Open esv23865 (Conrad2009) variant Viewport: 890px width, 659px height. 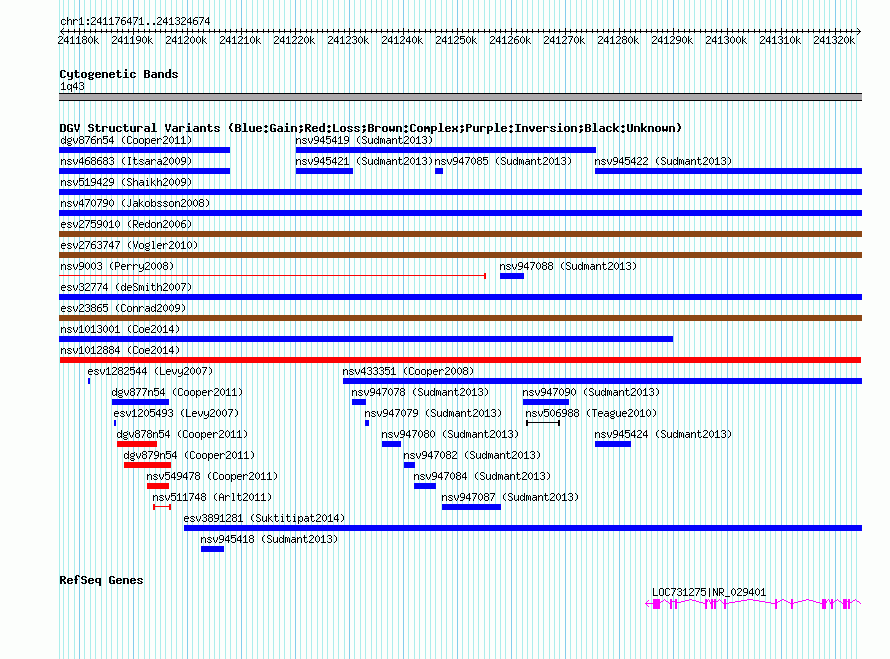(x=123, y=308)
